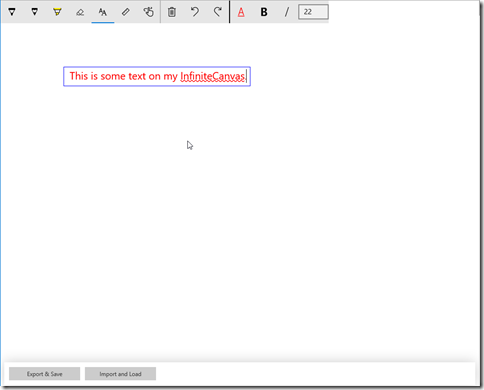Viewport: 484px width, 390px height.
Task: Click the misspelled word InfiniteCanvas
Action: click(x=213, y=76)
